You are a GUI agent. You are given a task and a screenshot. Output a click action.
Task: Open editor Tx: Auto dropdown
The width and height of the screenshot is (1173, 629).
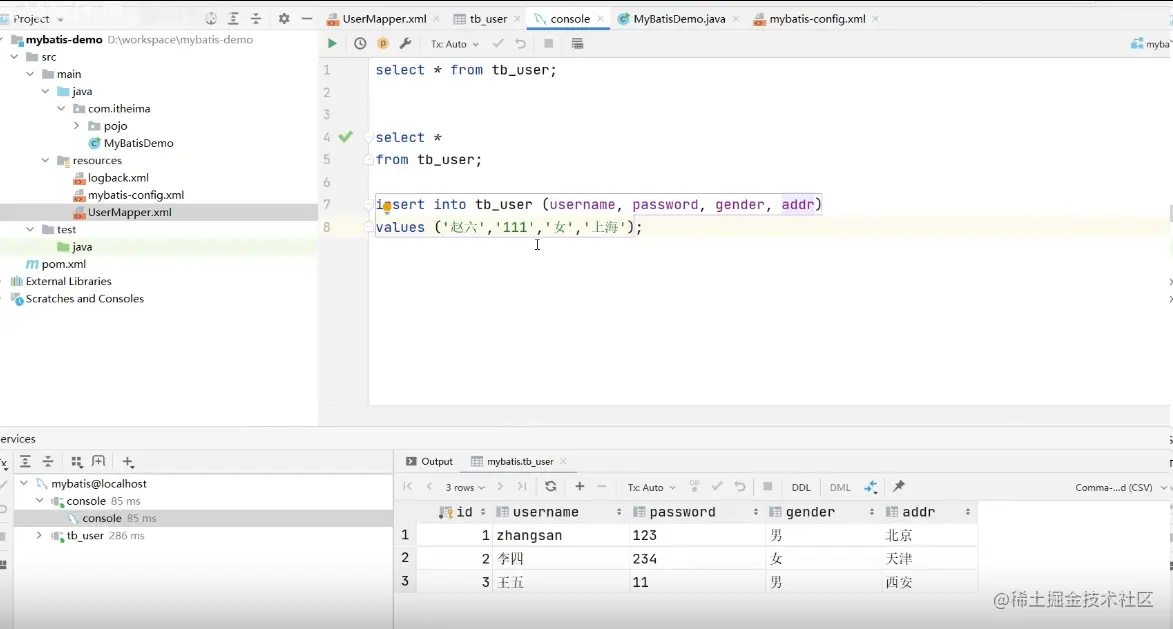pos(455,44)
